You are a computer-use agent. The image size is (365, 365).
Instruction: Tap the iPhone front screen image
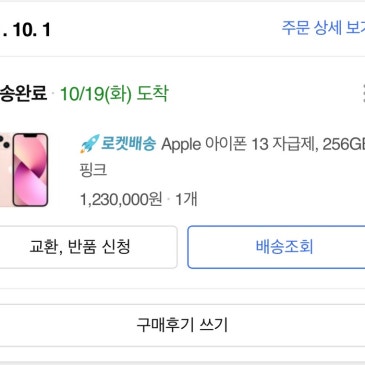pyautogui.click(x=30, y=170)
